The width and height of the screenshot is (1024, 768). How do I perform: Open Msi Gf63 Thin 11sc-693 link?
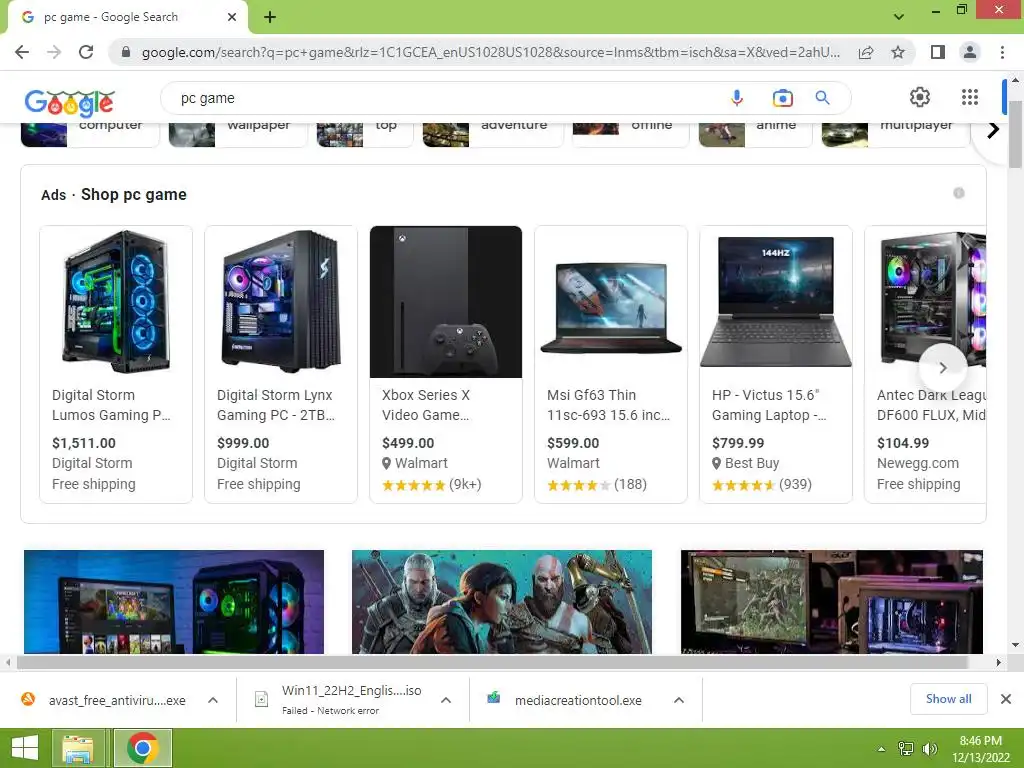point(608,405)
